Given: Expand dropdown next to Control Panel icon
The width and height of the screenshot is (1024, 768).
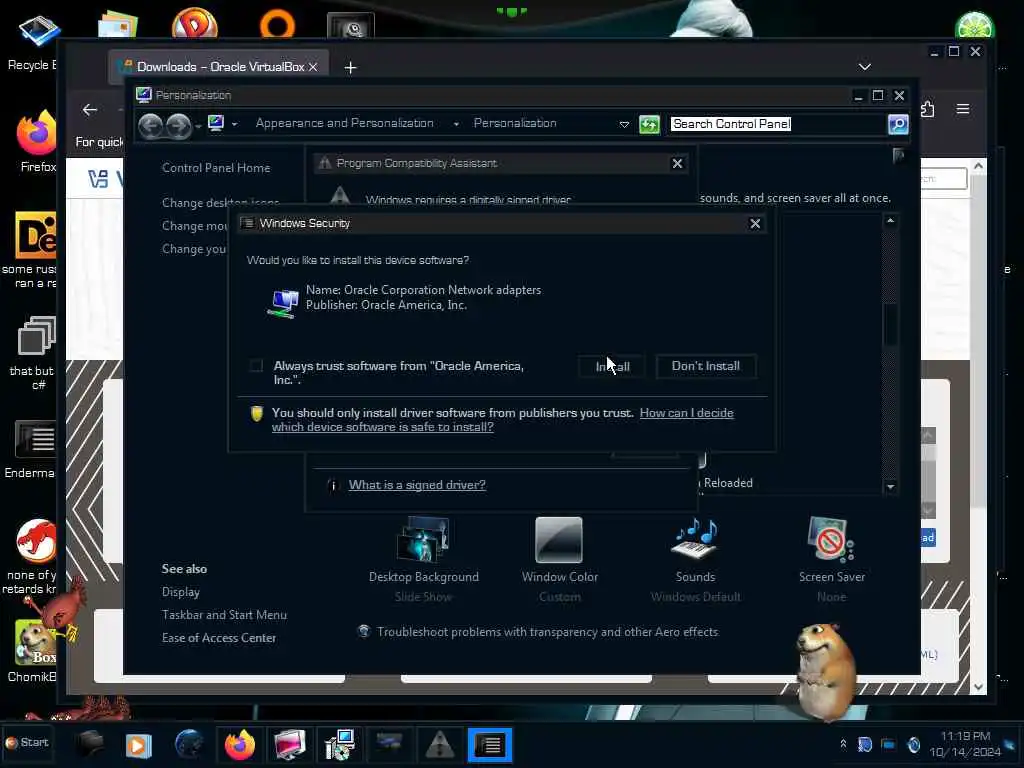Looking at the screenshot, I should (234, 123).
